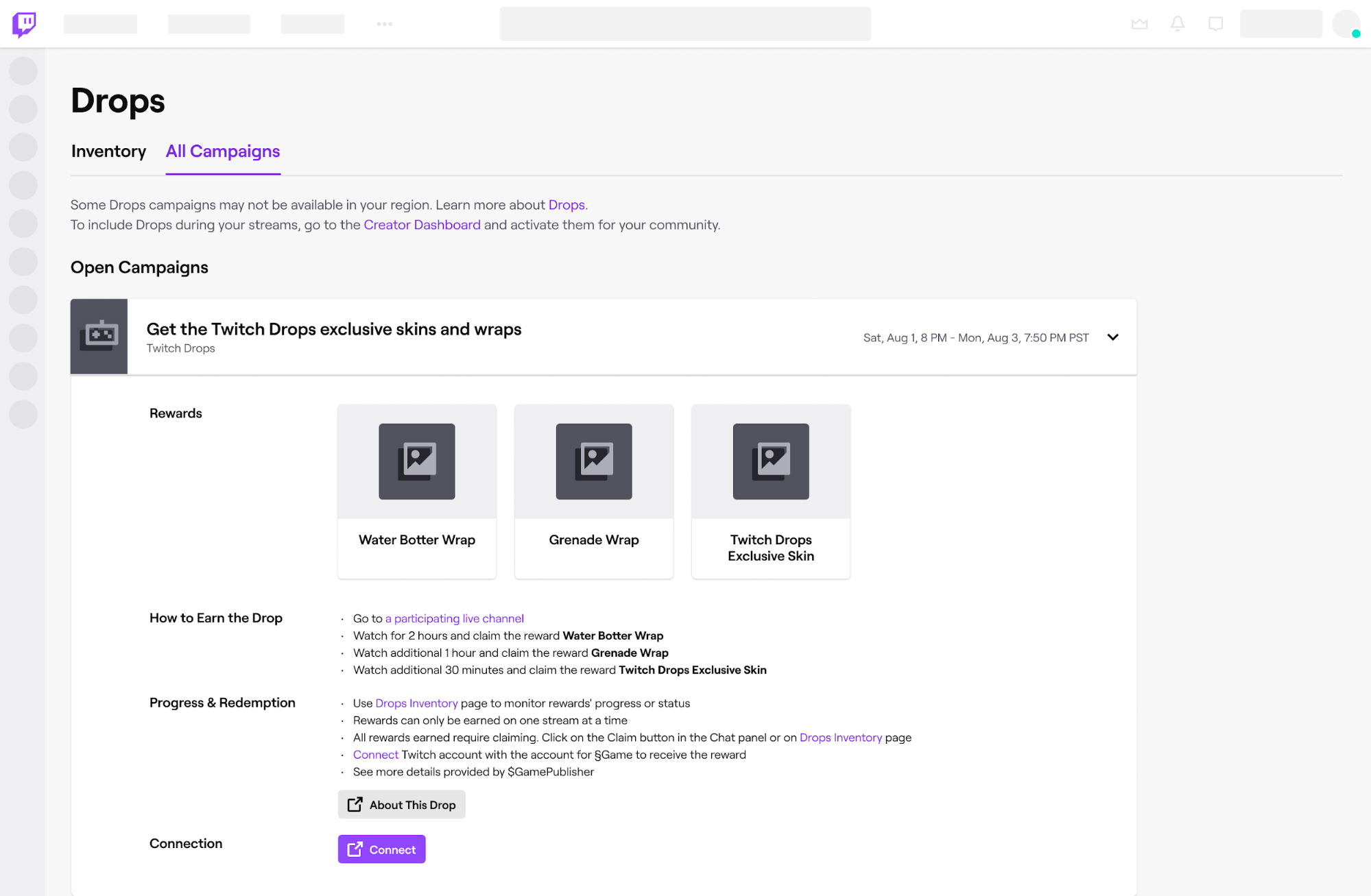The width and height of the screenshot is (1371, 896).
Task: Click the Twitch logo in the top left
Action: 23,23
